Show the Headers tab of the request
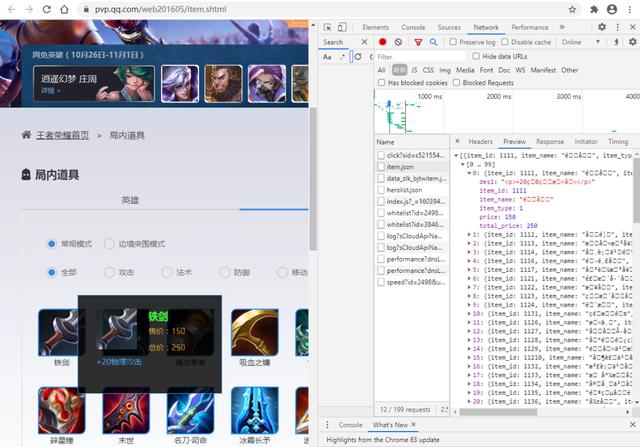 point(480,141)
